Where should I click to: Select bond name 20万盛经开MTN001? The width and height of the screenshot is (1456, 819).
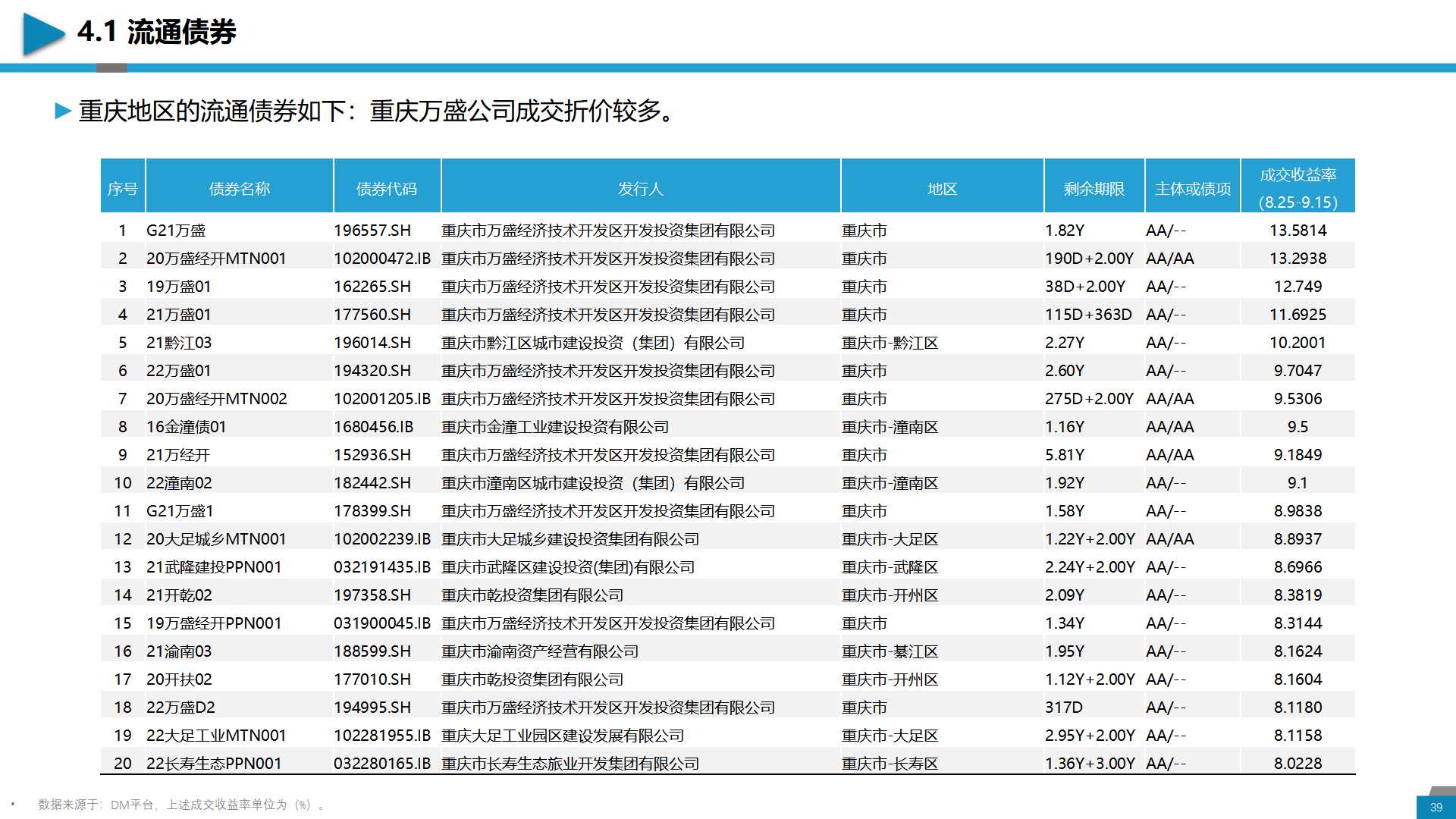[x=216, y=259]
